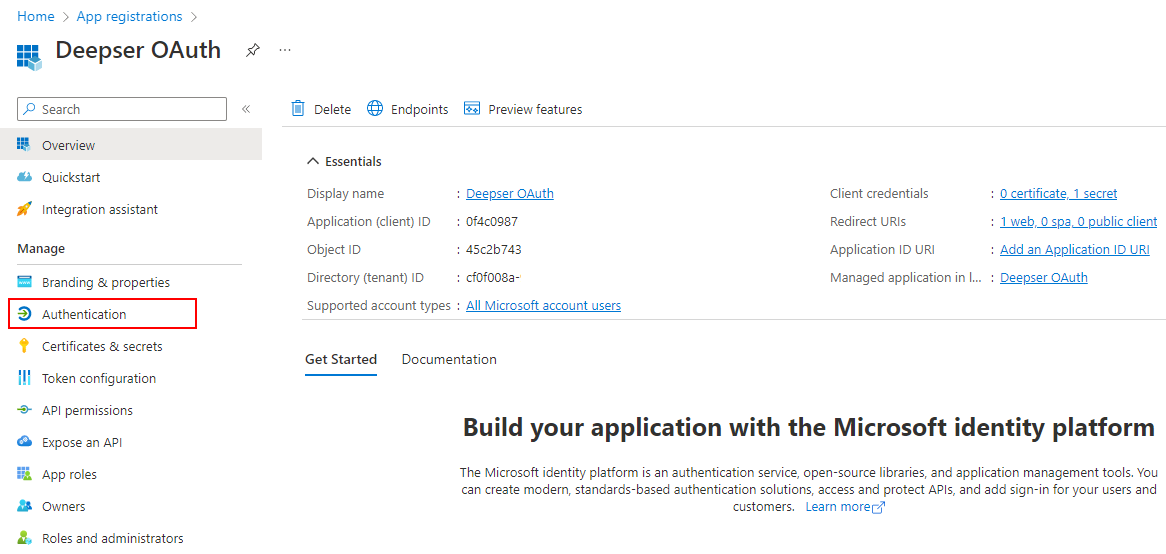The height and width of the screenshot is (554, 1166).
Task: Open the 1 web, 0 spa, 0 public client link
Action: click(x=1078, y=222)
